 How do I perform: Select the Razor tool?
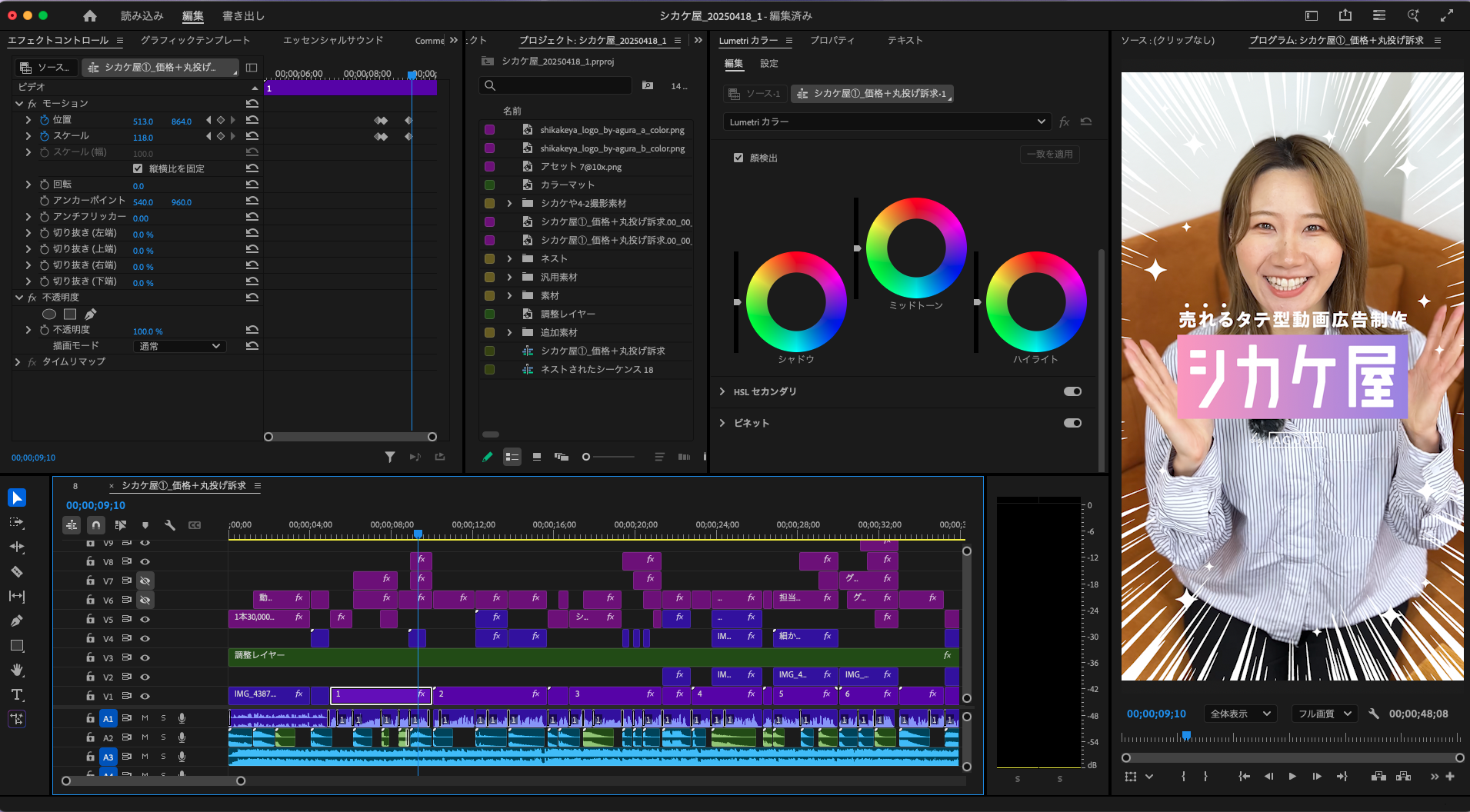point(17,571)
